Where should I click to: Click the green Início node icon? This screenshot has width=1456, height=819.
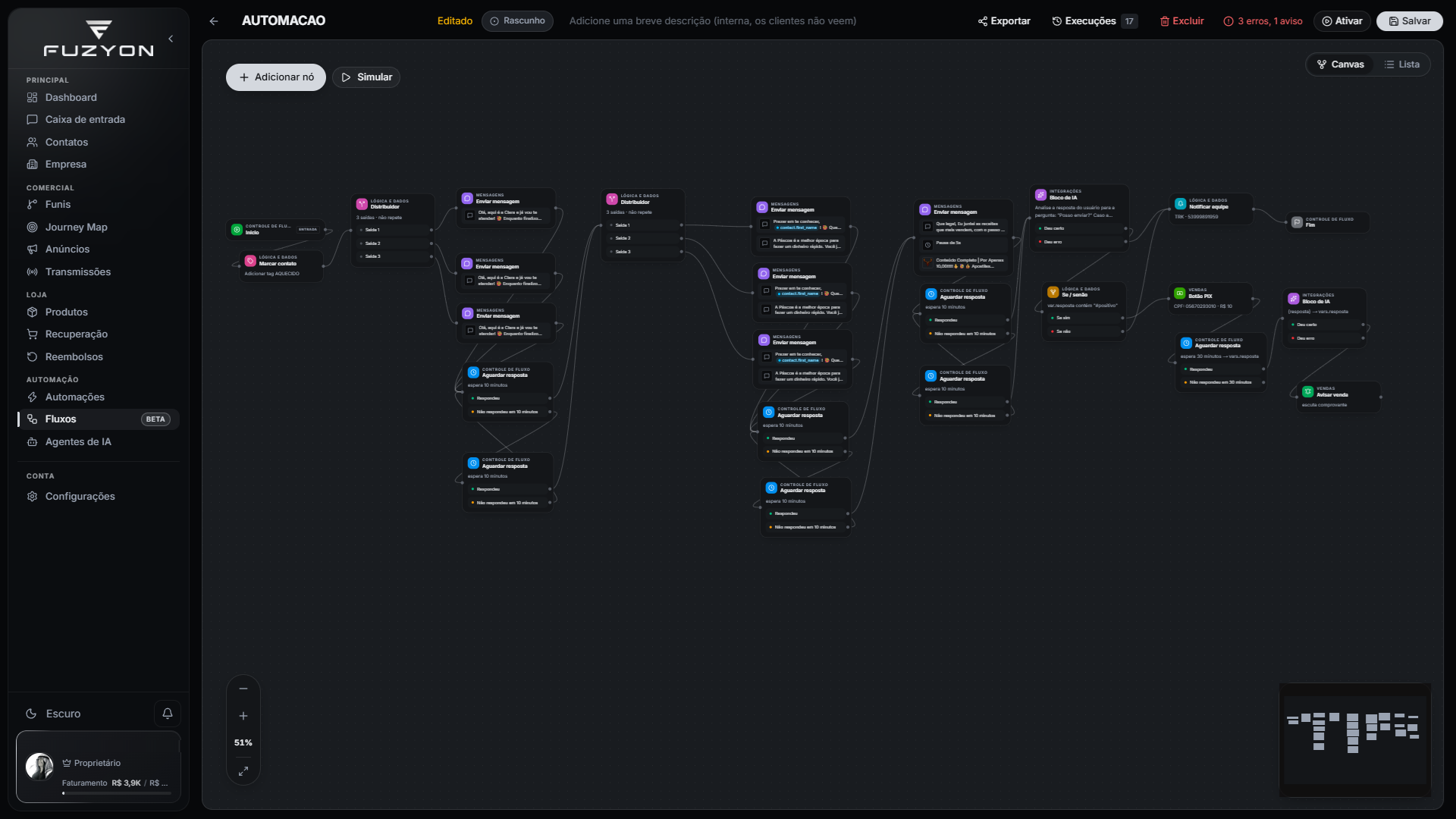(x=237, y=229)
